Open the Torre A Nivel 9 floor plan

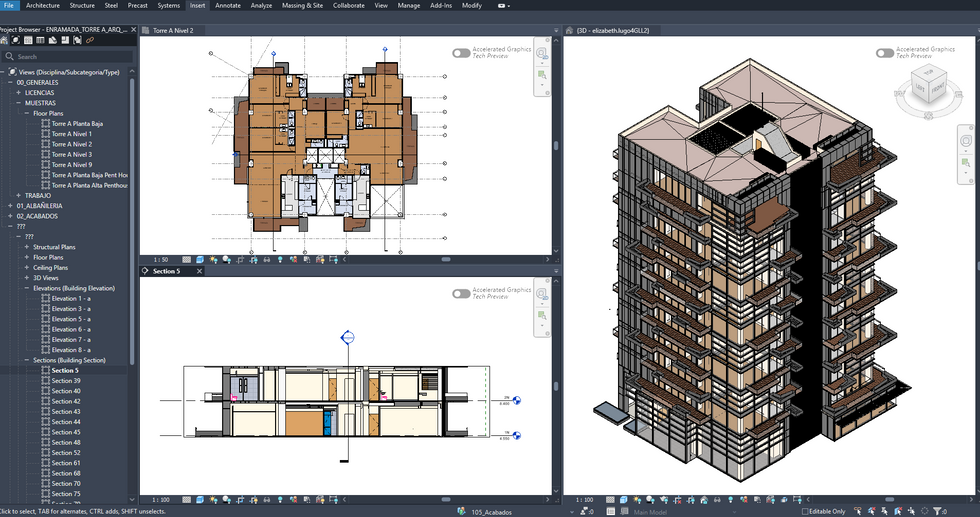point(71,165)
